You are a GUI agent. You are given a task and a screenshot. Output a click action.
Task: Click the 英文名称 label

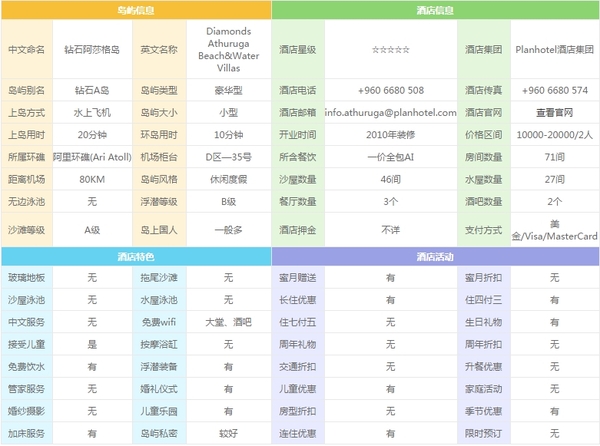159,49
